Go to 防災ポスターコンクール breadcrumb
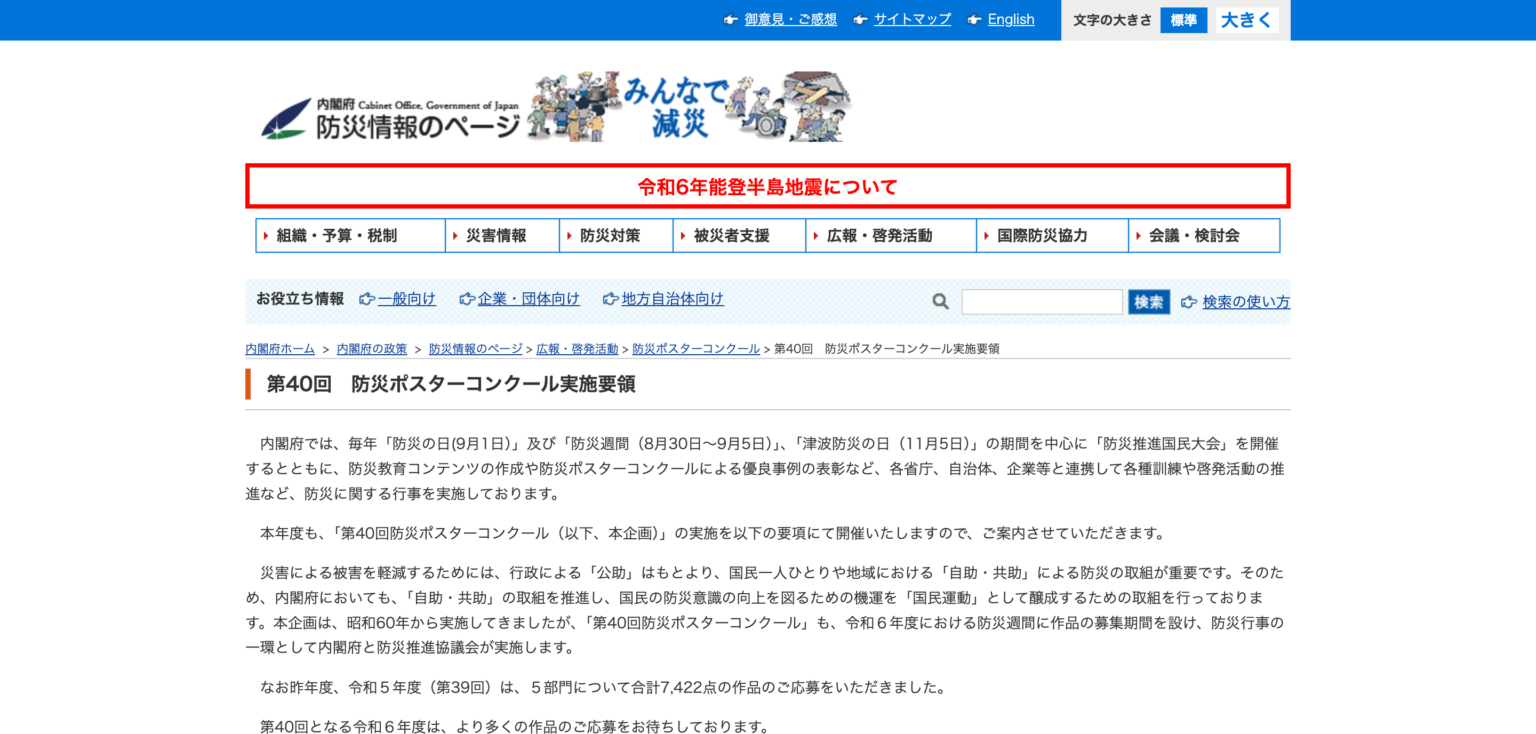This screenshot has width=1536, height=734. [696, 349]
